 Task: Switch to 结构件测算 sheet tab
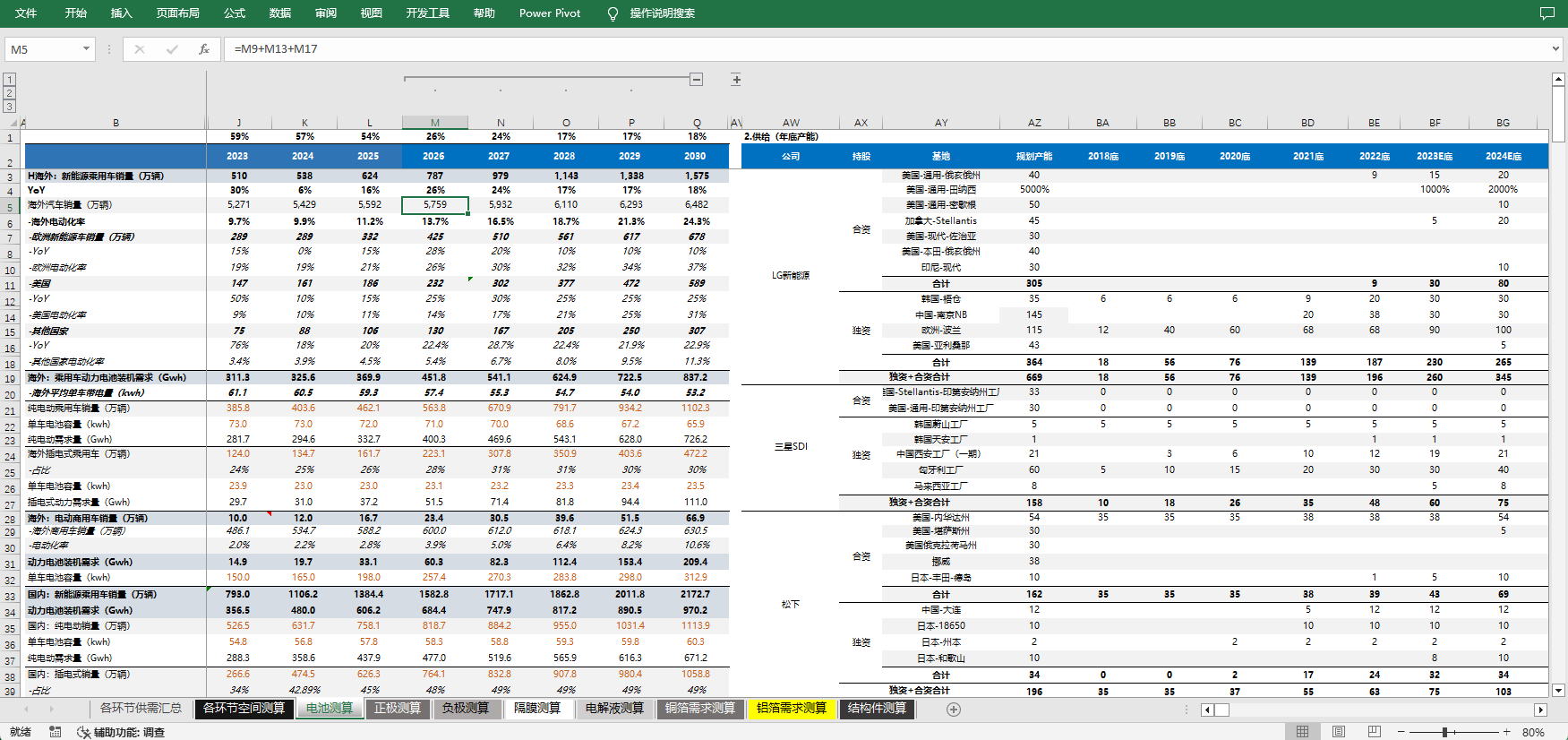[877, 709]
